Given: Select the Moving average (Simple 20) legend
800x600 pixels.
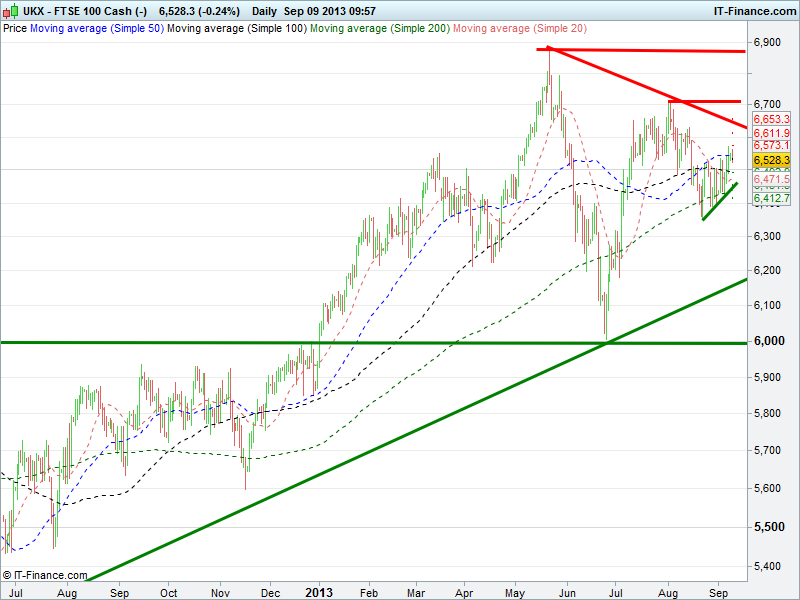Looking at the screenshot, I should click(520, 29).
